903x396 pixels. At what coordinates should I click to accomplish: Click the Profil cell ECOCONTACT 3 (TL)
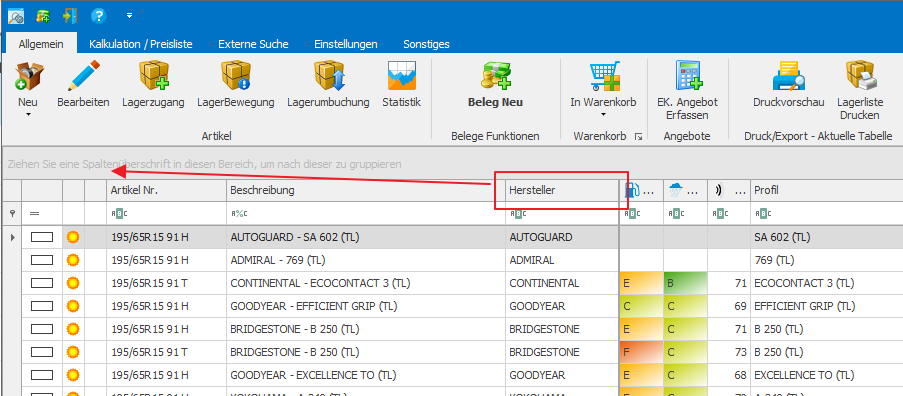pyautogui.click(x=826, y=283)
